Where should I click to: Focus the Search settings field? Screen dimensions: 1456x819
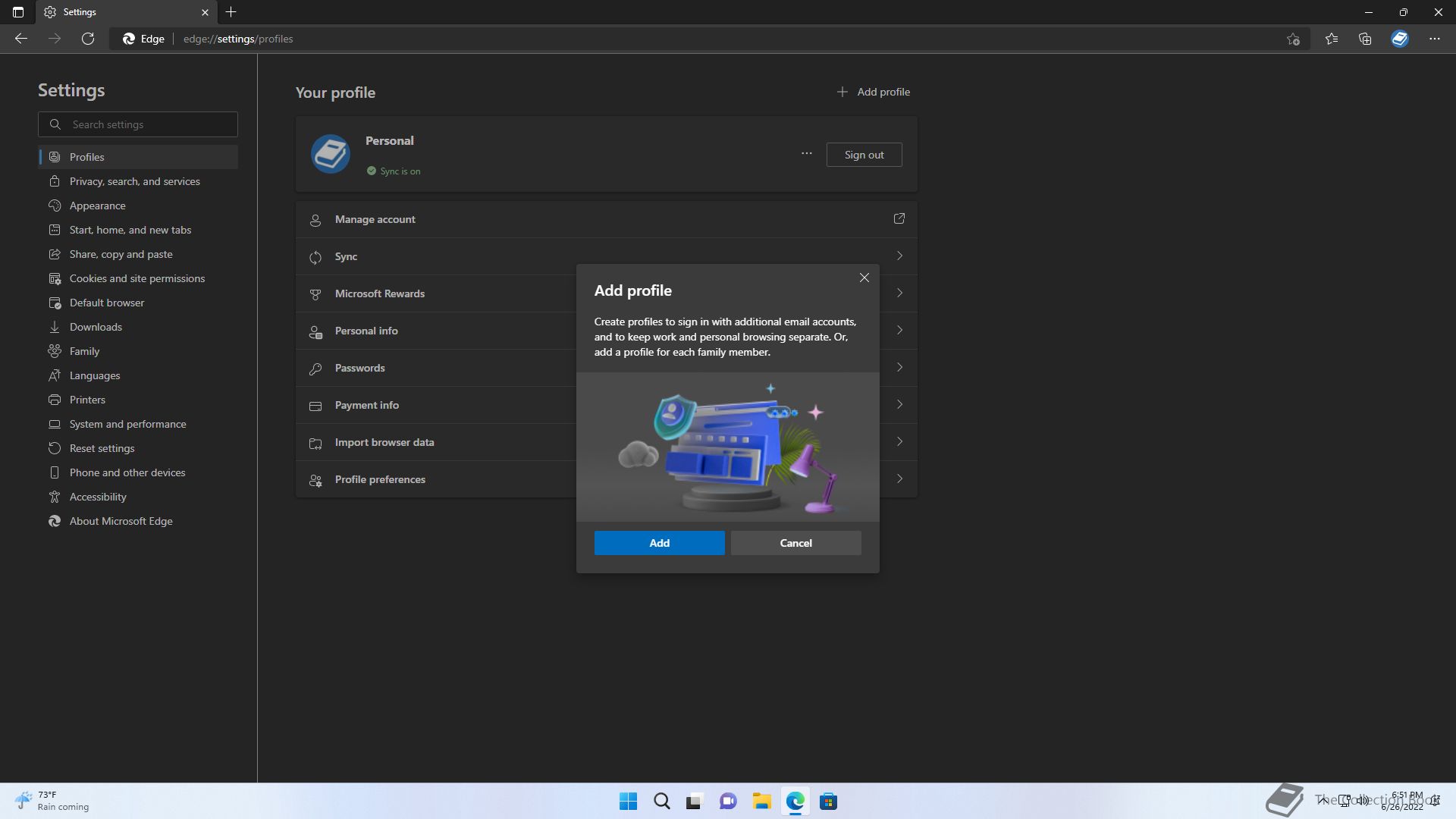(x=138, y=124)
